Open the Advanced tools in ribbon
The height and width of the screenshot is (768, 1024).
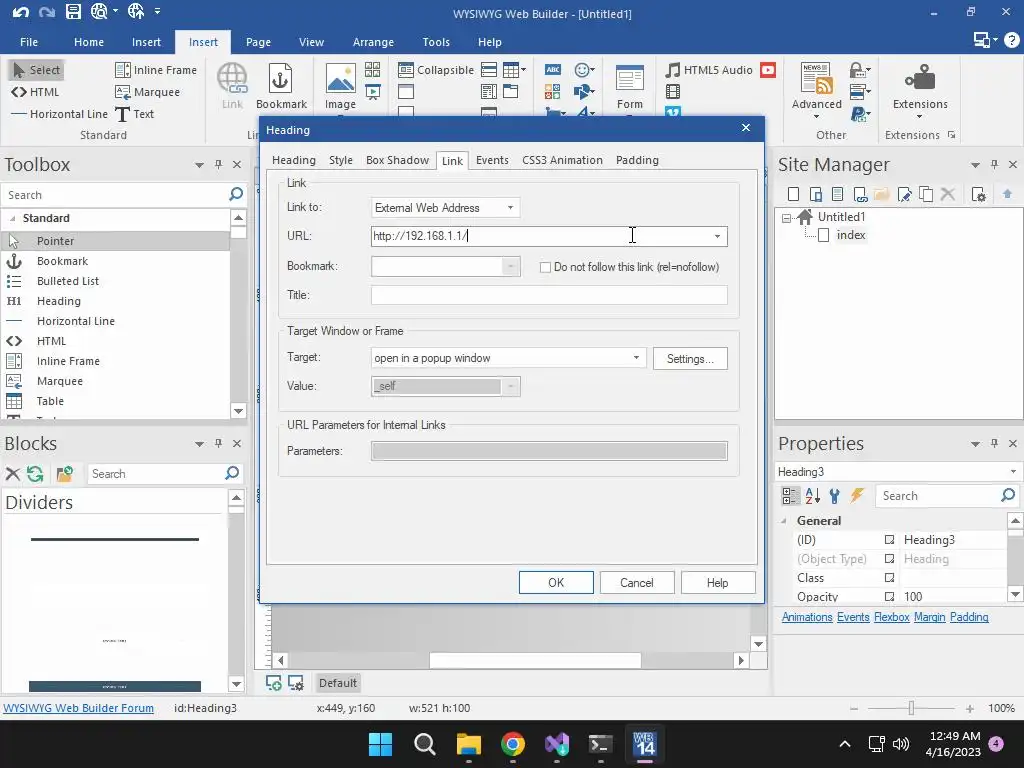816,88
